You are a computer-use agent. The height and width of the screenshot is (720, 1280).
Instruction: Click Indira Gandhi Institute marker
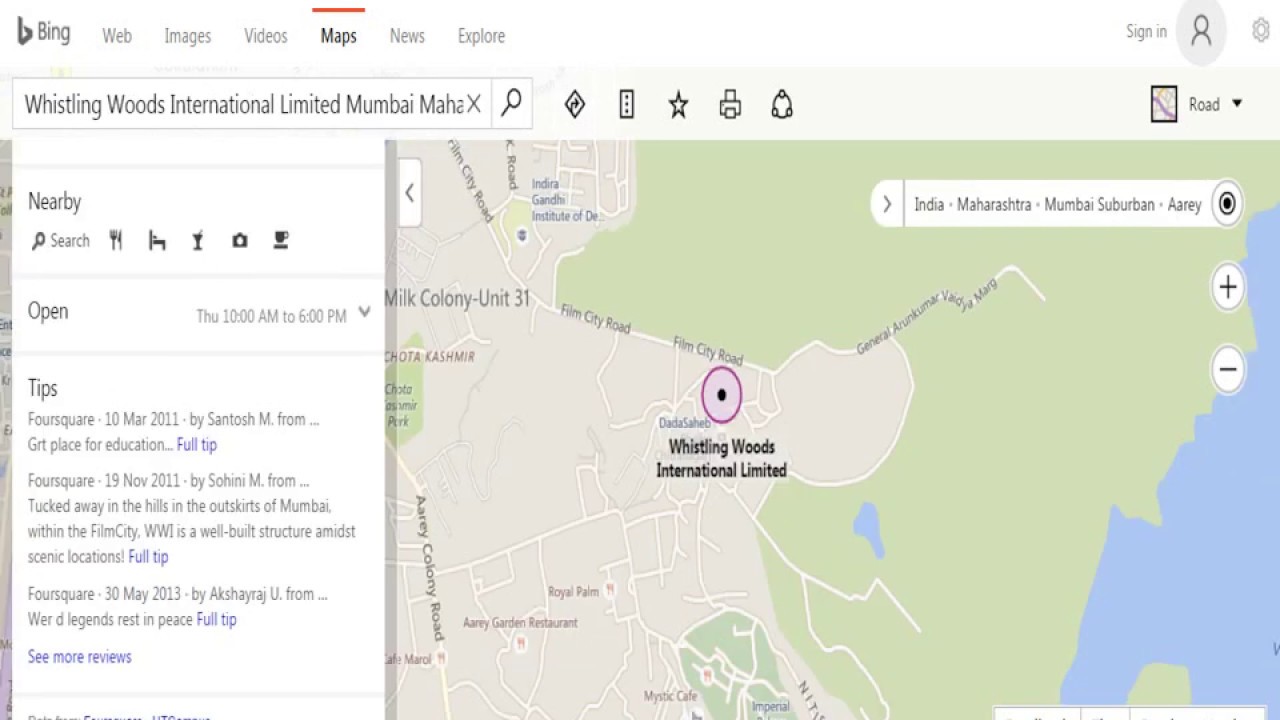point(521,236)
